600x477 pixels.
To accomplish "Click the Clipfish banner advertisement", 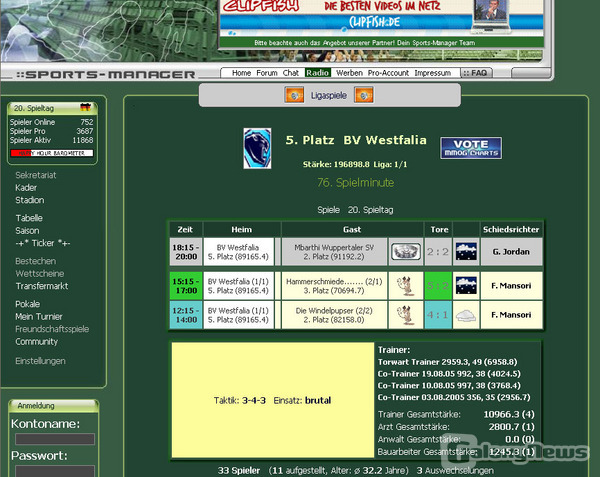I will (385, 18).
